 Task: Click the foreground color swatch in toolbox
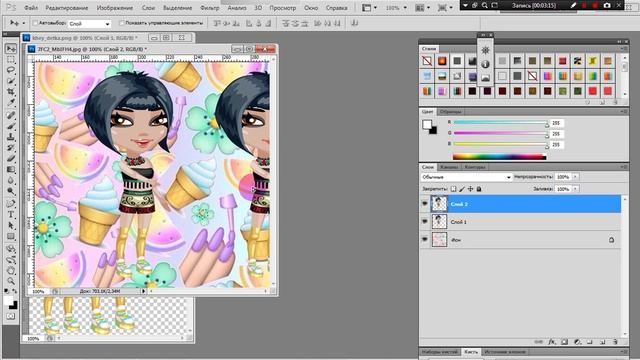[8, 301]
